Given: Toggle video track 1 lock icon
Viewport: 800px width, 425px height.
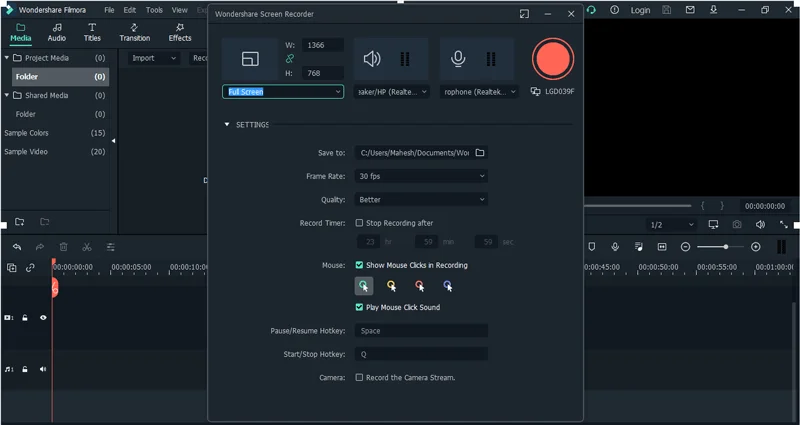Looking at the screenshot, I should (24, 318).
